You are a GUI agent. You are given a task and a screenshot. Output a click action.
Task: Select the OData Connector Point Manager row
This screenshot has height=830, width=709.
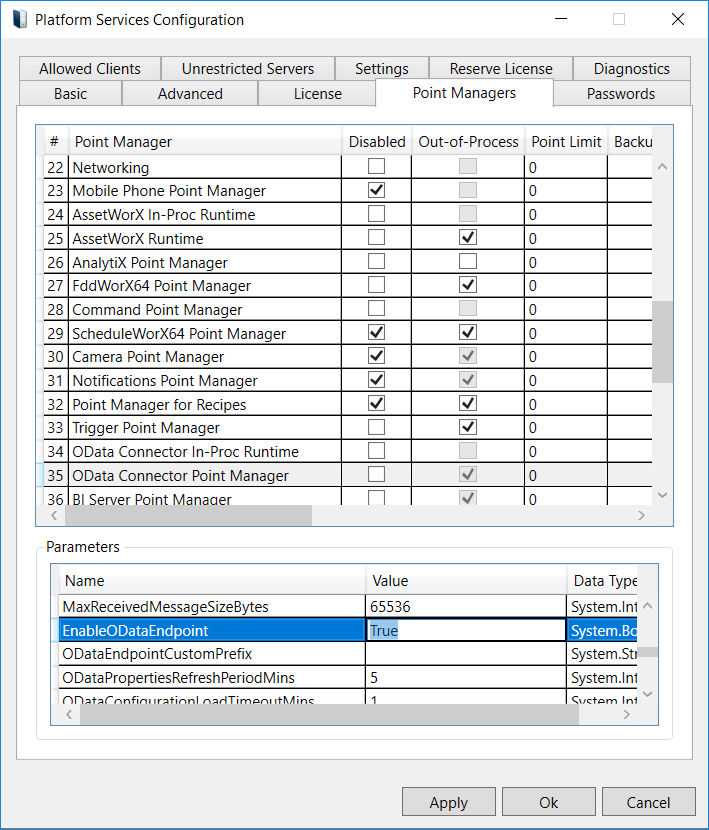(181, 476)
